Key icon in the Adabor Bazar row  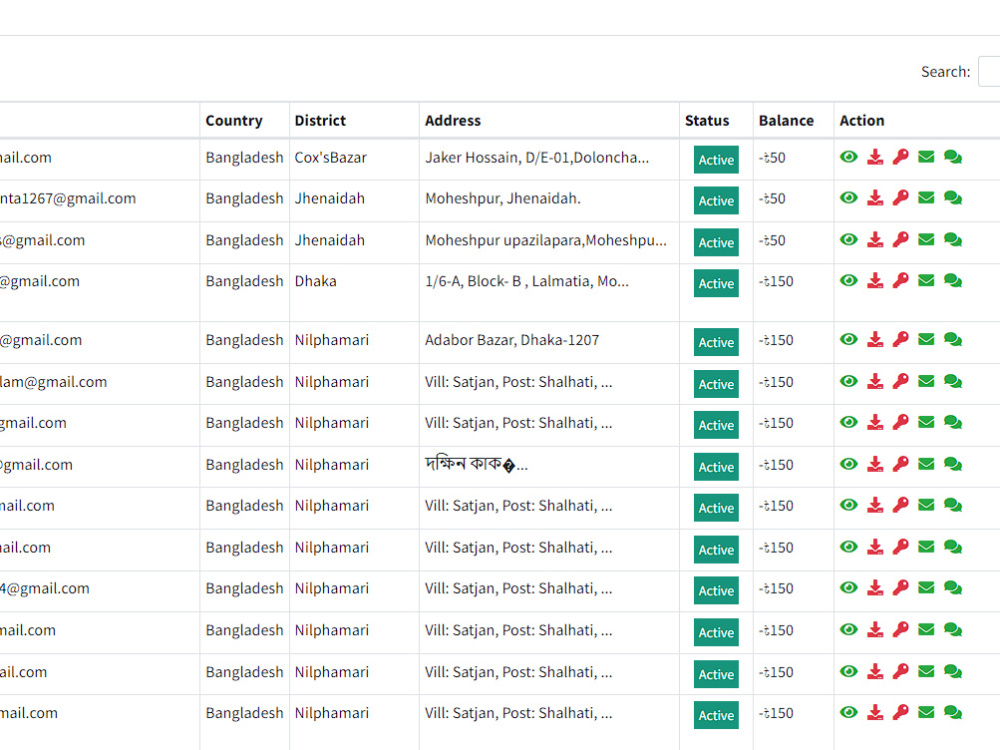901,339
